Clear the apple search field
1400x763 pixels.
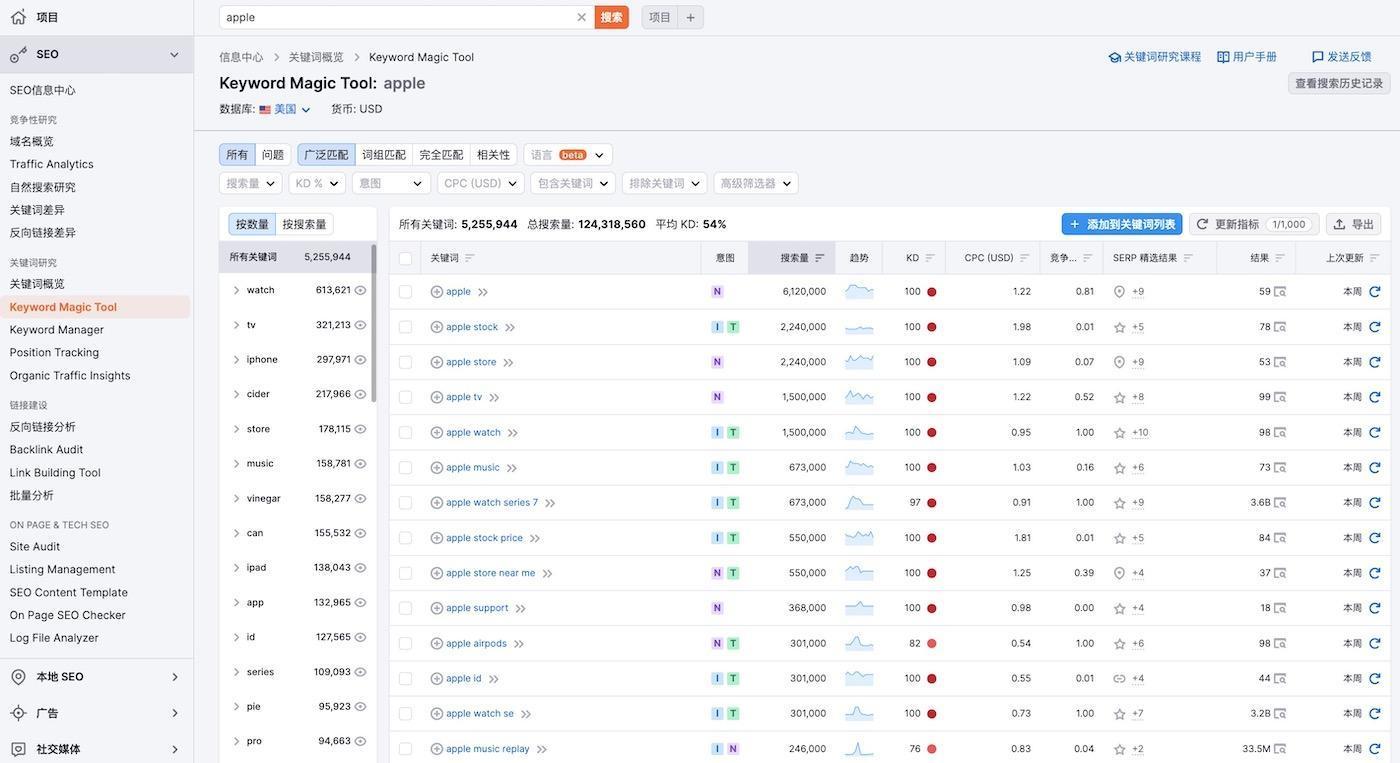(x=582, y=17)
